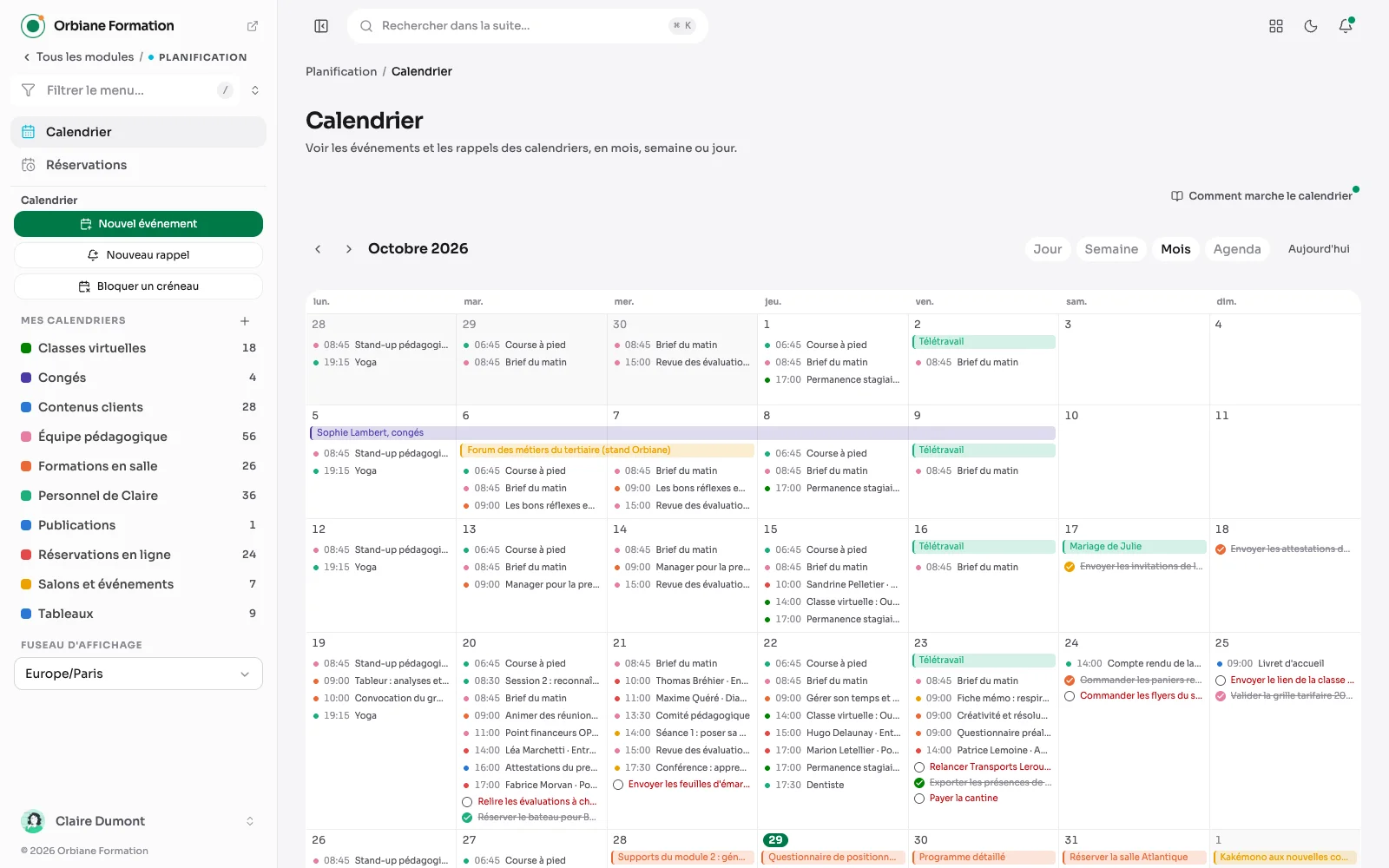Focus the Filtrer le menu input
1389x868 pixels.
(126, 90)
